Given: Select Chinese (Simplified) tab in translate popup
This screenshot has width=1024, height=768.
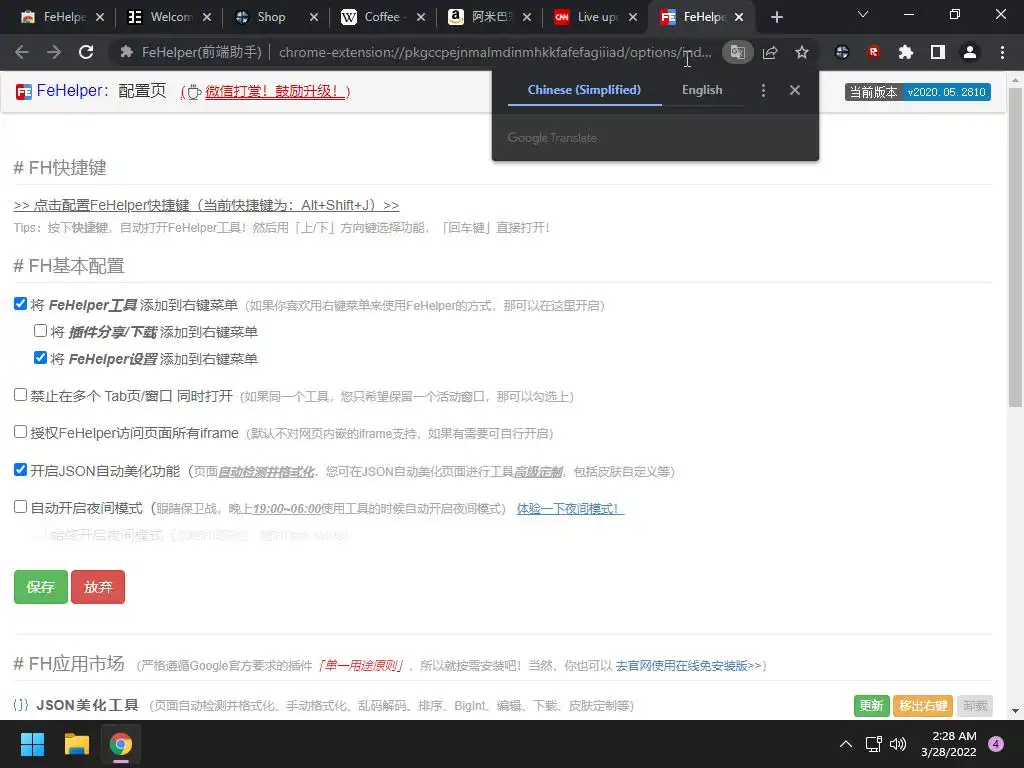Looking at the screenshot, I should click(x=584, y=90).
